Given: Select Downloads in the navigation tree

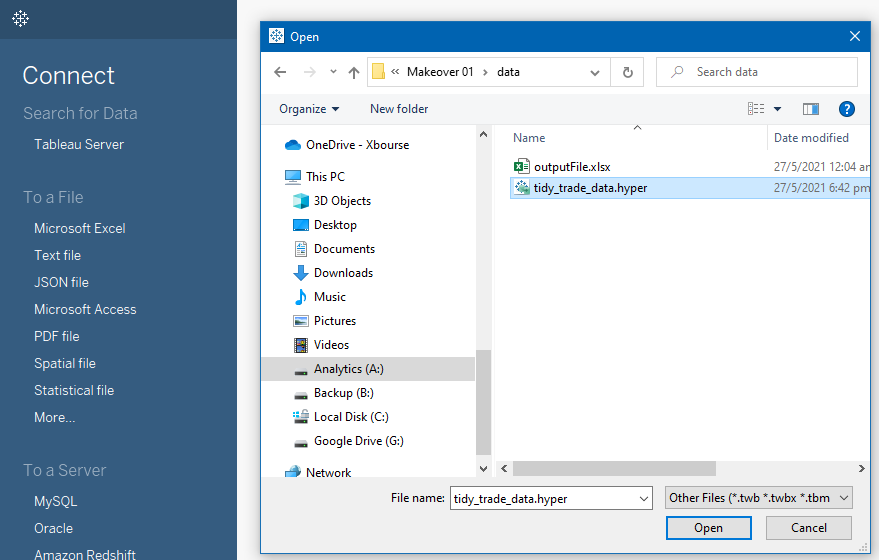Looking at the screenshot, I should [x=343, y=273].
